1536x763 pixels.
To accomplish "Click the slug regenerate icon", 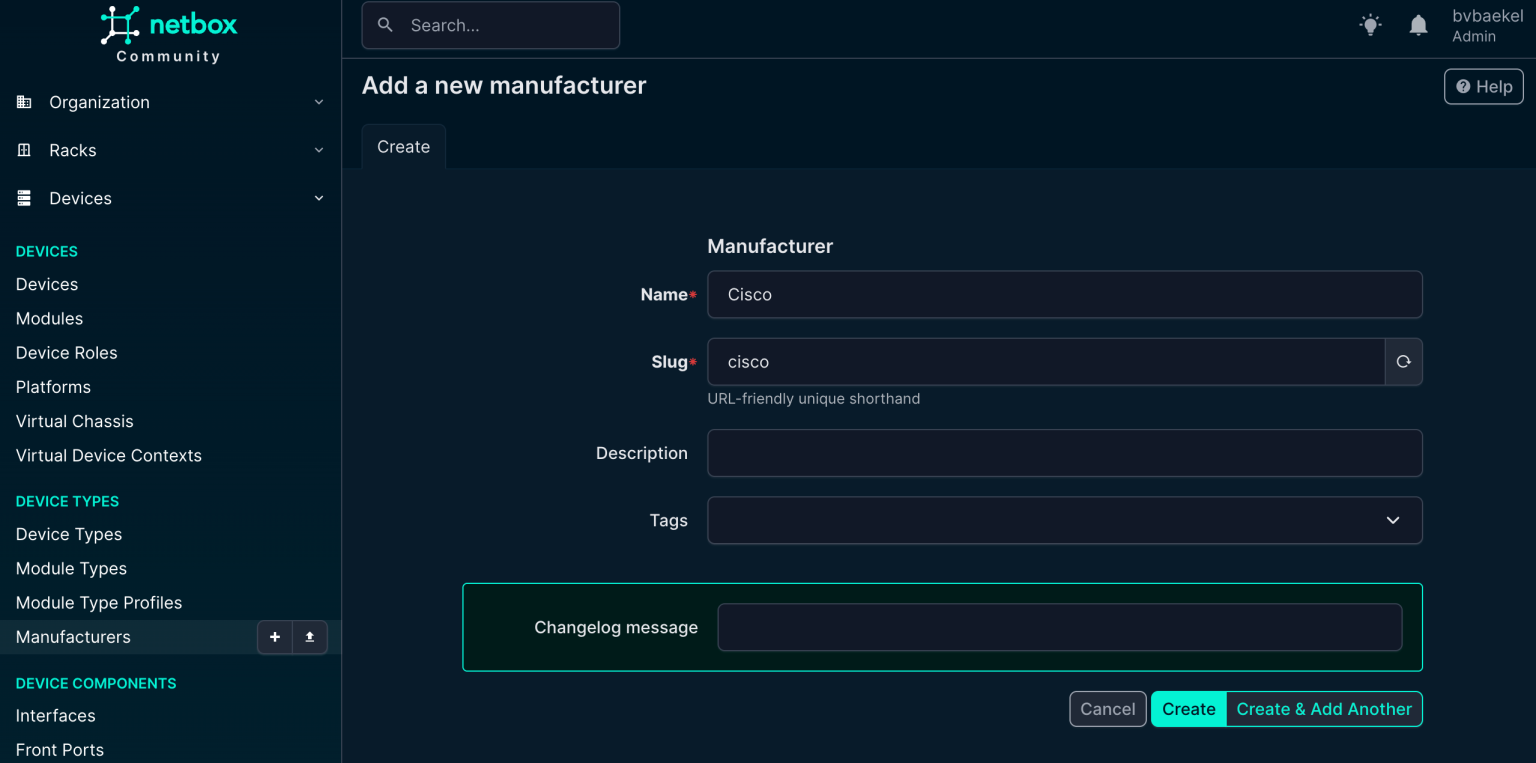I will point(1403,362).
